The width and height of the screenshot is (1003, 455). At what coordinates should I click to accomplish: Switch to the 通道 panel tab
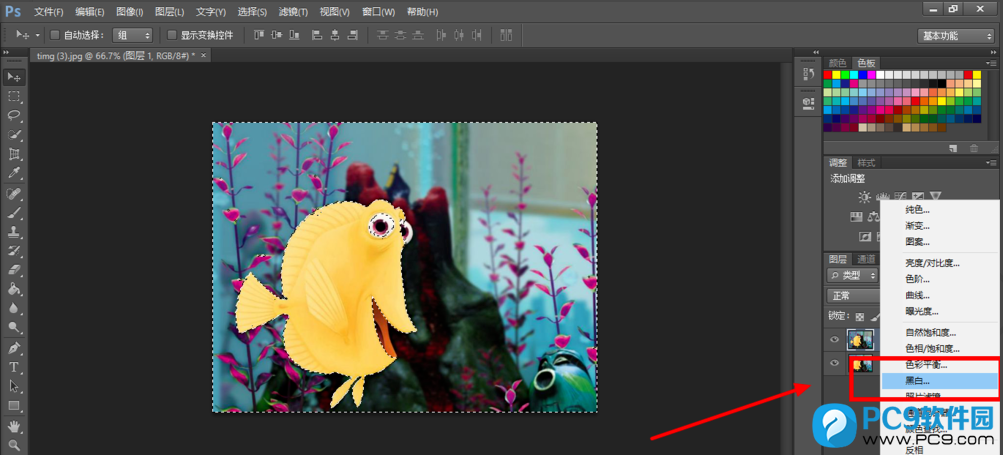point(866,259)
